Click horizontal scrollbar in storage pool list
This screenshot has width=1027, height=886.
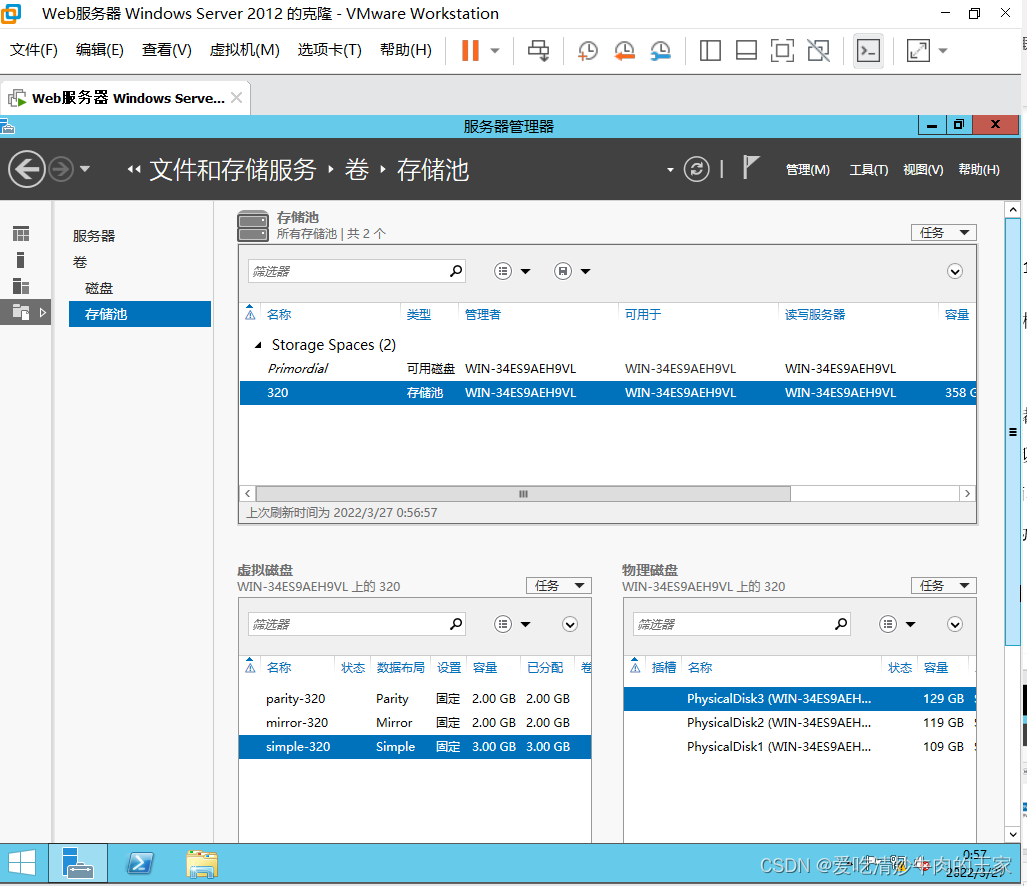(523, 494)
